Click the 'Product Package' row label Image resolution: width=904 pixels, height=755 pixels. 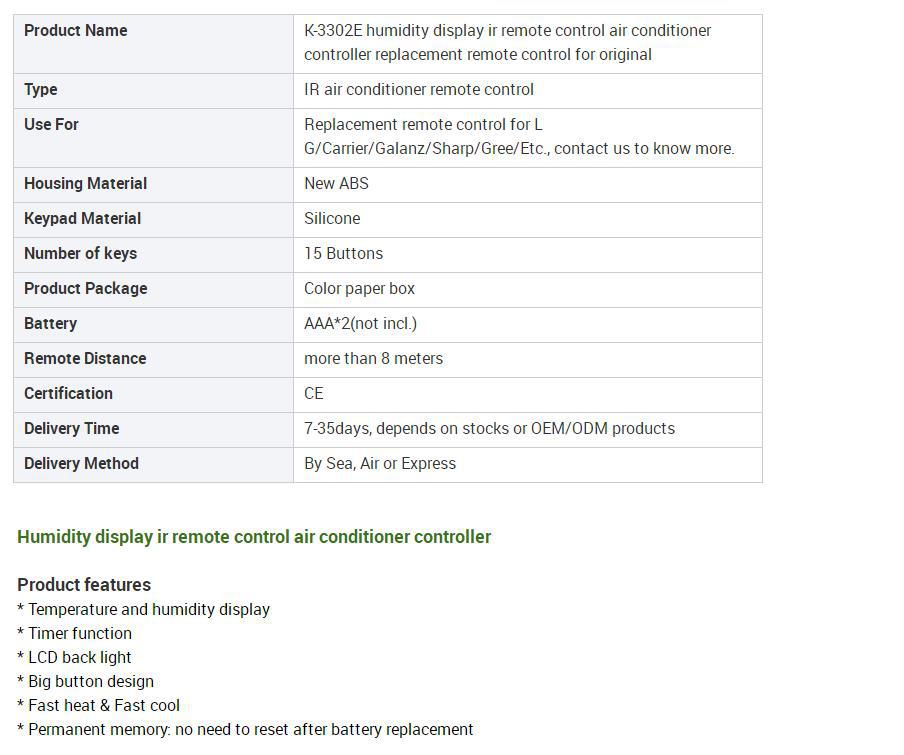pos(85,288)
